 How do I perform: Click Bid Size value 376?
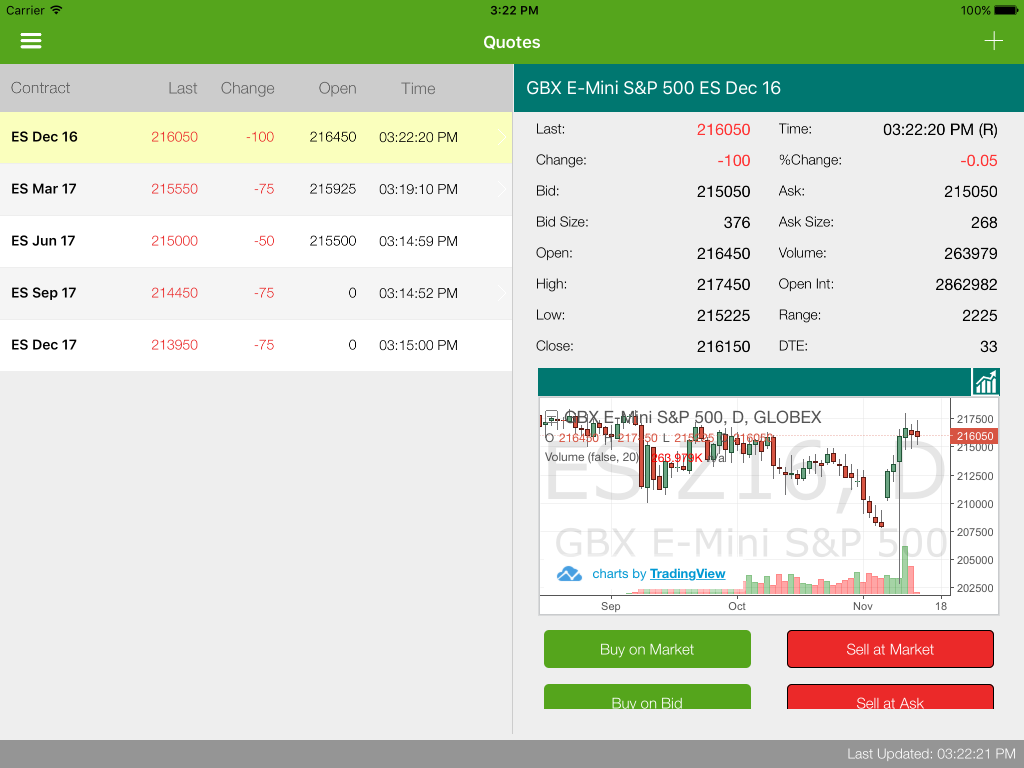point(737,223)
